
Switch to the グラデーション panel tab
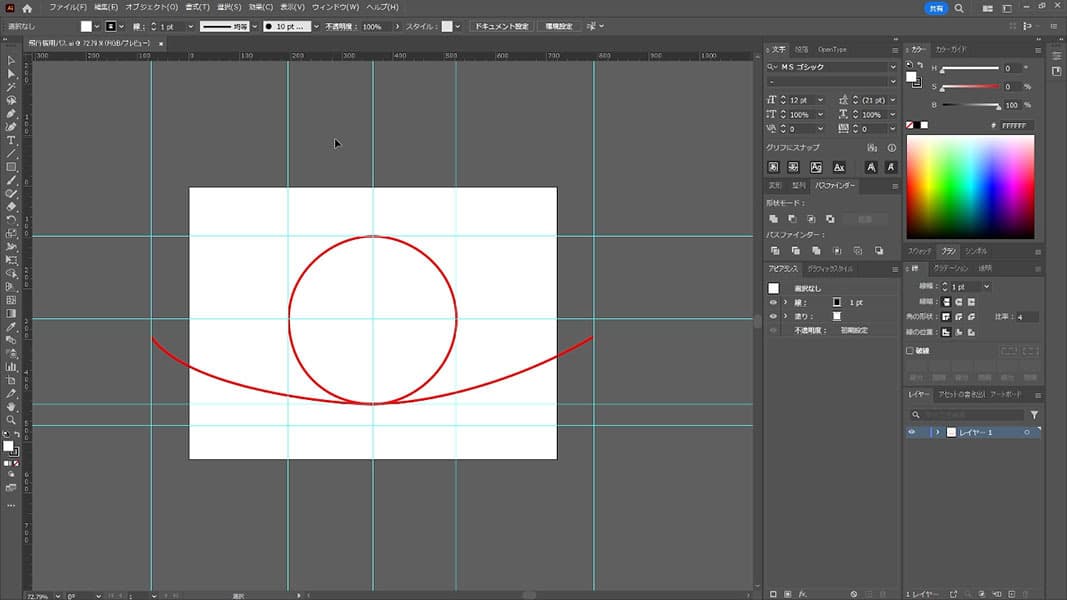click(x=950, y=268)
